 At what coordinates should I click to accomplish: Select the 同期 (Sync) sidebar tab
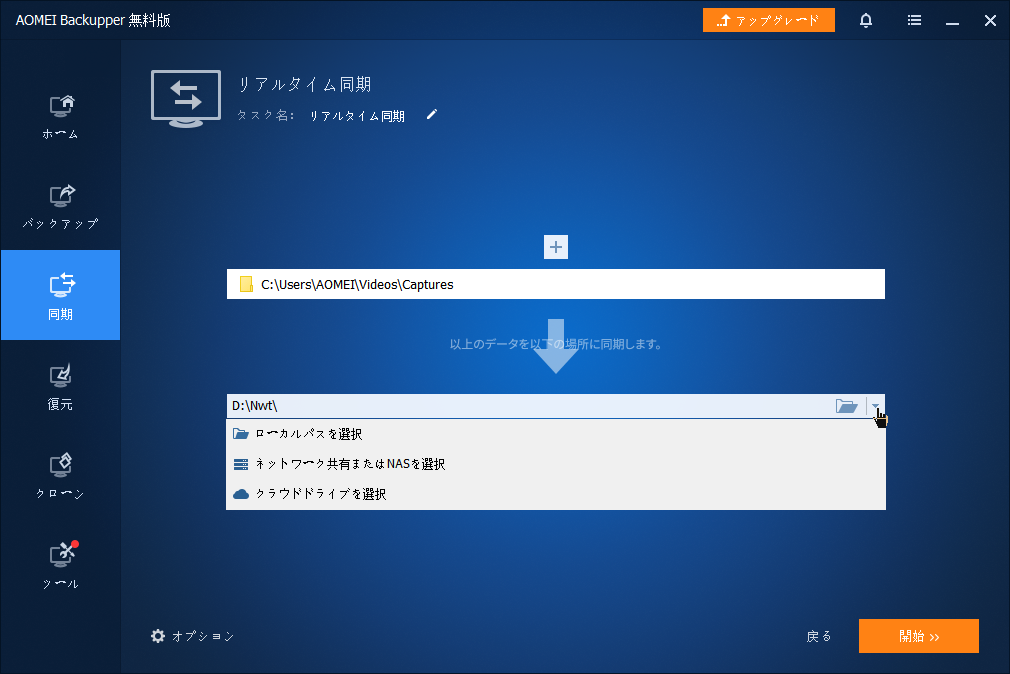coord(61,295)
